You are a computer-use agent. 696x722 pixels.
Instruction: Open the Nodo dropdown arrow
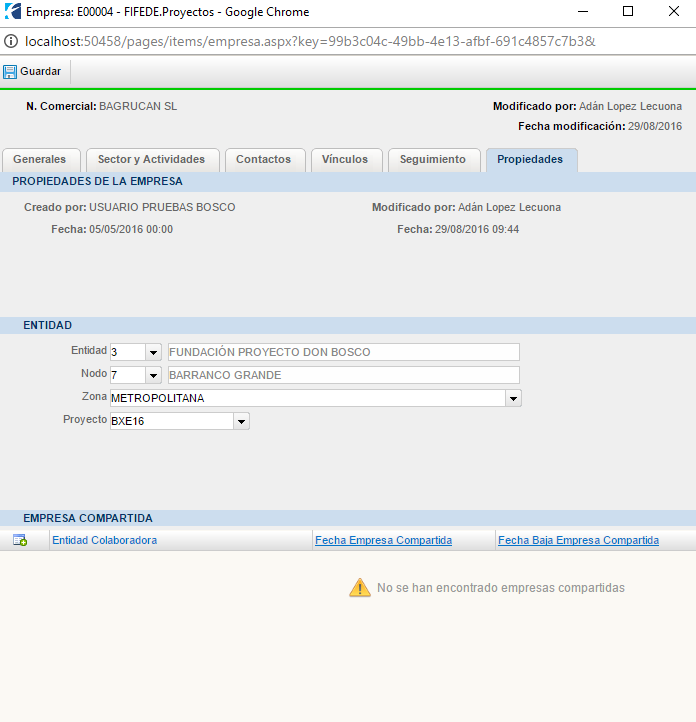153,375
